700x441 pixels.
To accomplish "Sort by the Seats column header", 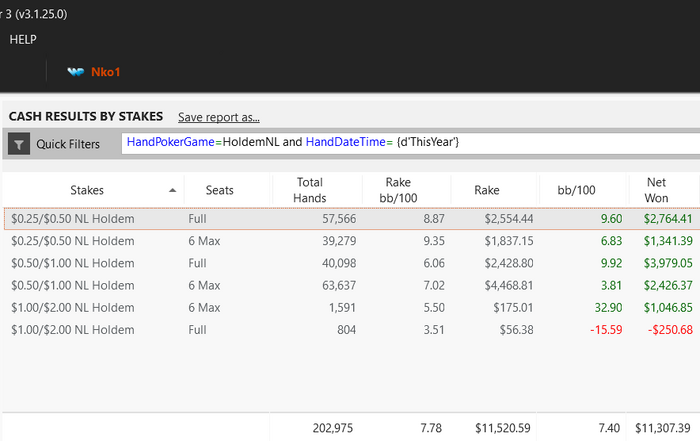I will [x=219, y=190].
